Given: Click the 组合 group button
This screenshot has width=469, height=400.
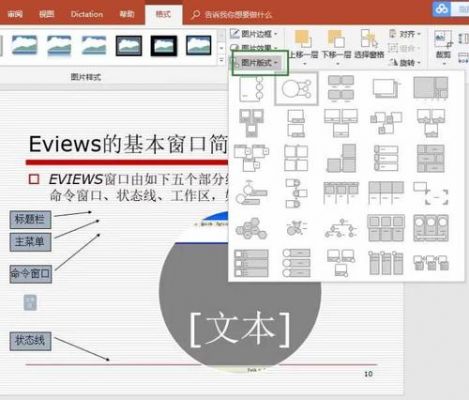Looking at the screenshot, I should tap(404, 48).
